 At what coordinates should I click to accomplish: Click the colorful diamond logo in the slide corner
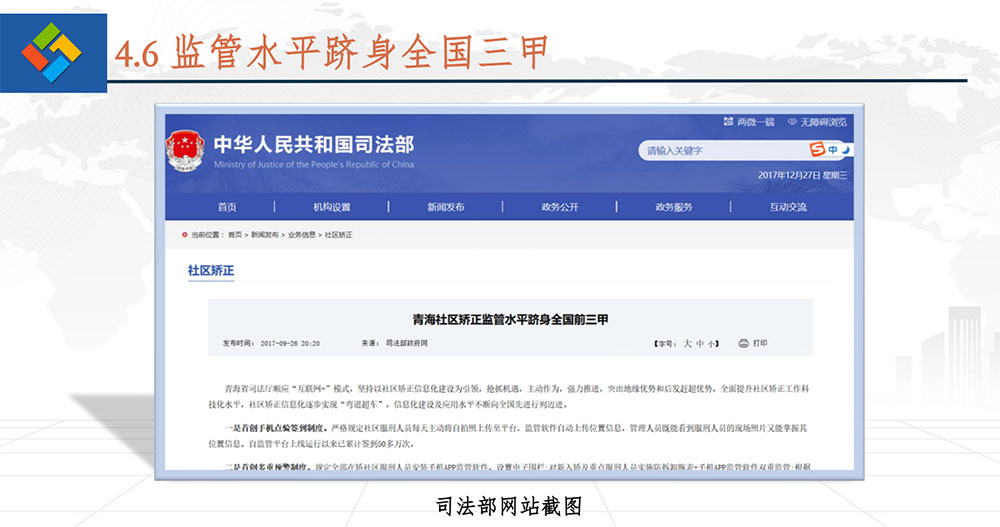[x=51, y=52]
